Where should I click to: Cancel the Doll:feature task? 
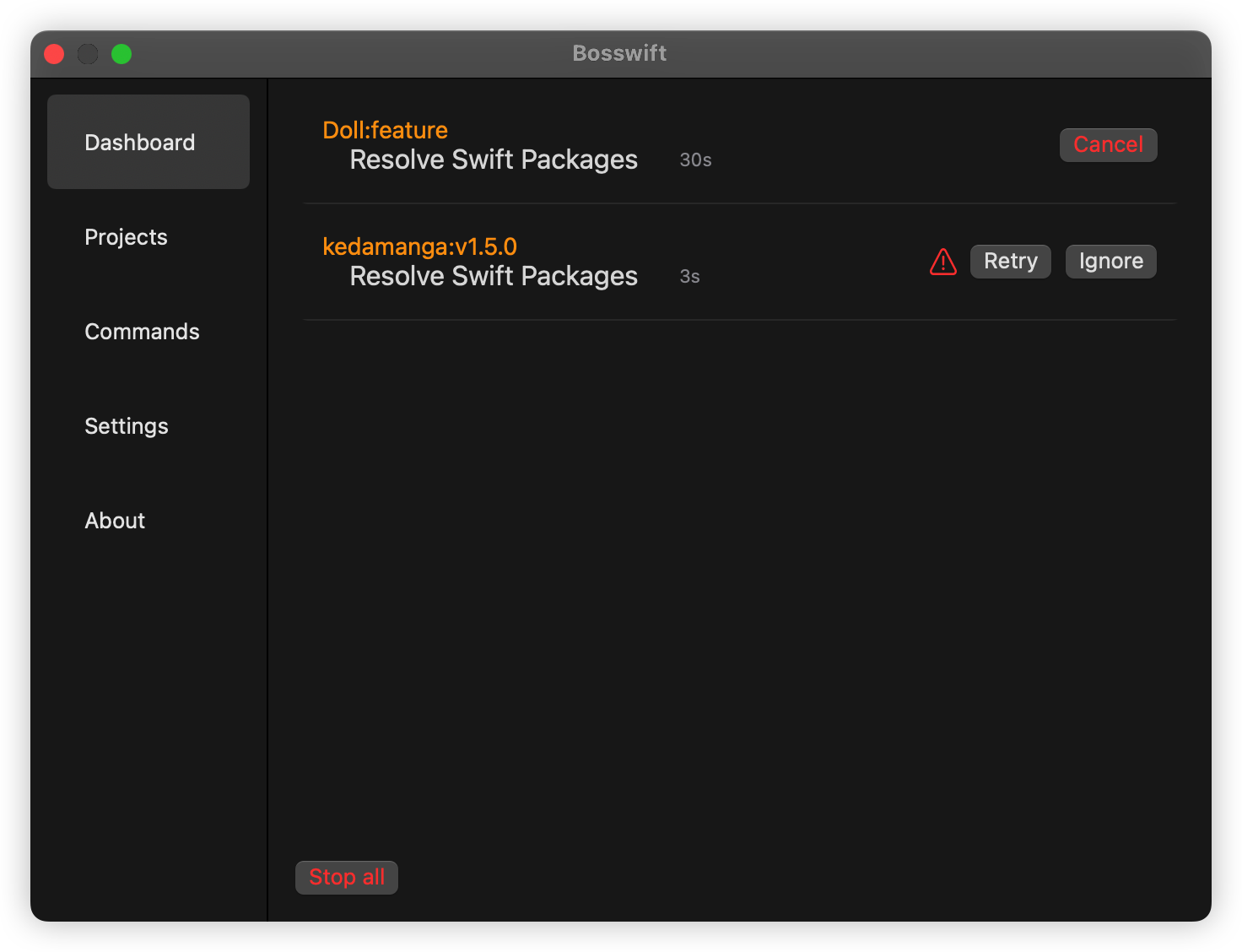click(x=1108, y=144)
